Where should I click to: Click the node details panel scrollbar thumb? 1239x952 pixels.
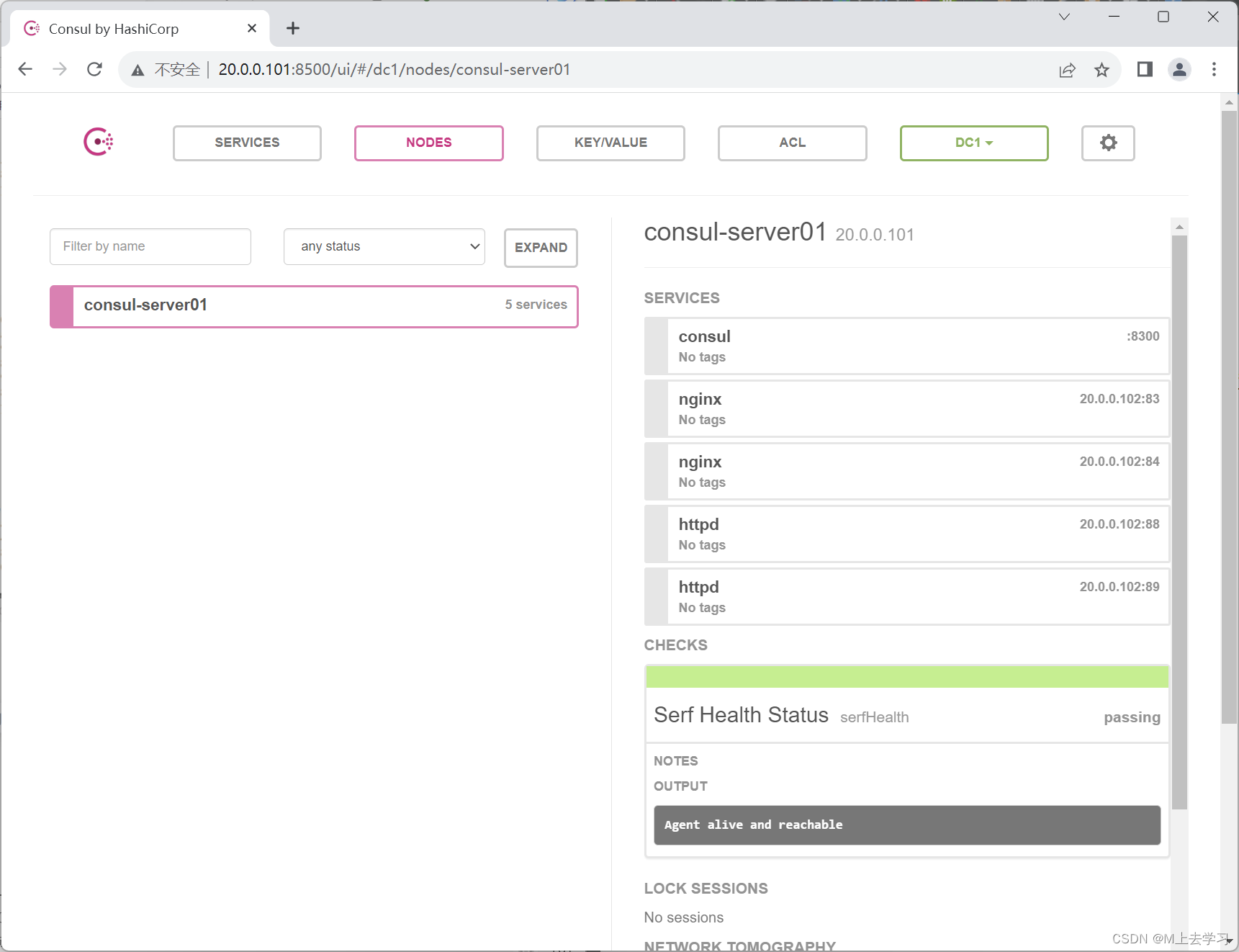tap(1179, 522)
